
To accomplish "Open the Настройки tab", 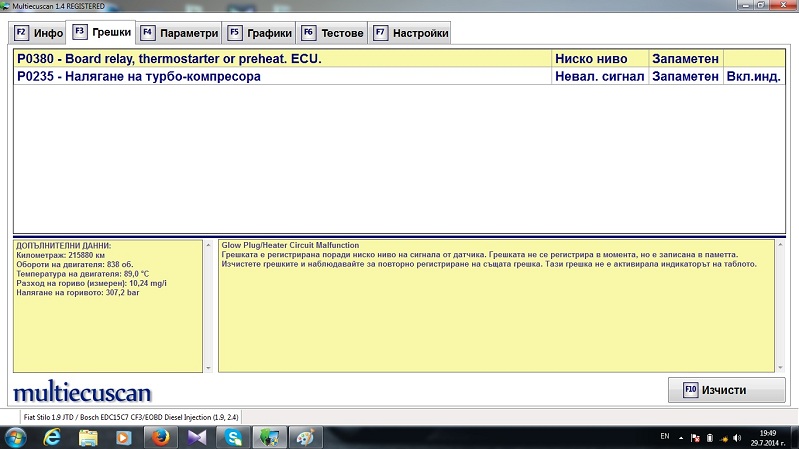I will [x=410, y=33].
